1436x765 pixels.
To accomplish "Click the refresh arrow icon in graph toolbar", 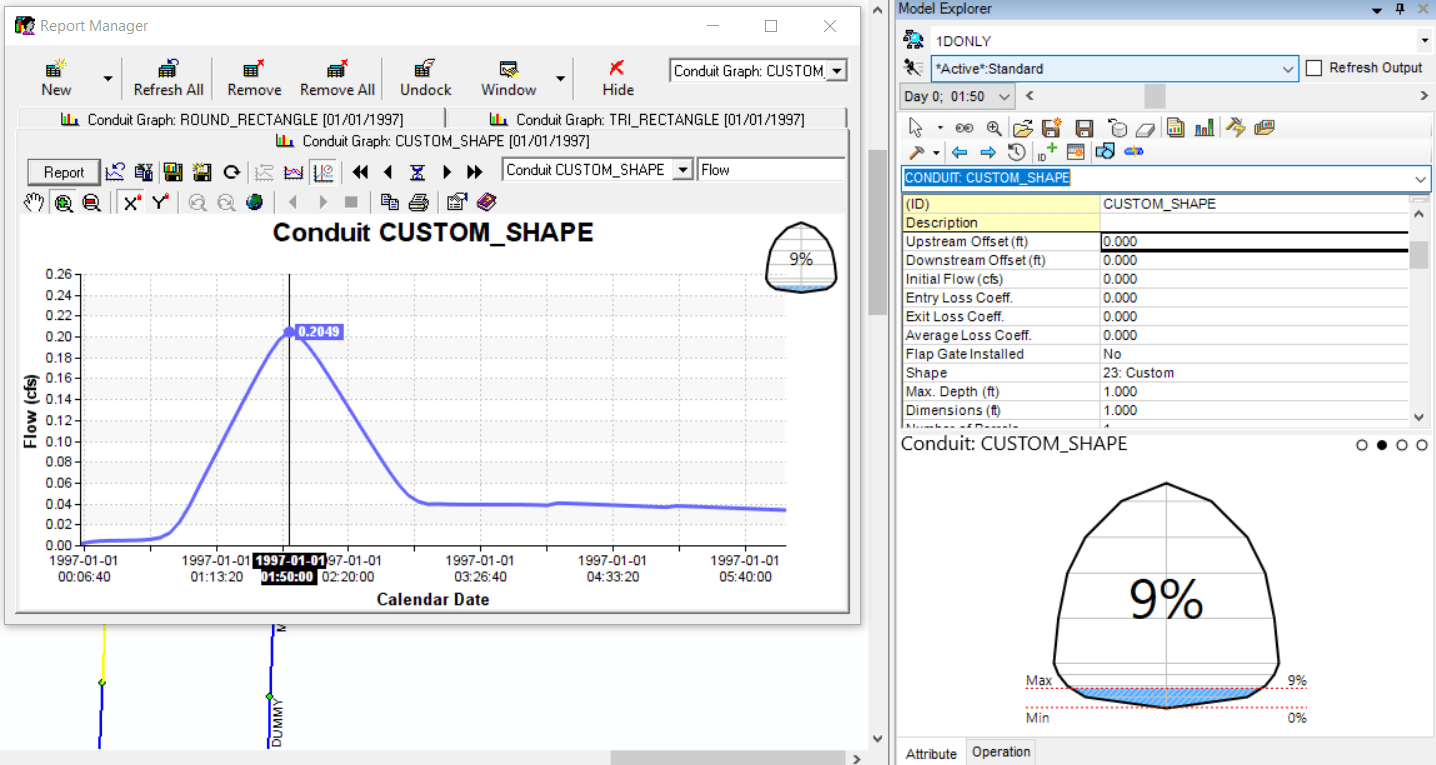I will 231,172.
